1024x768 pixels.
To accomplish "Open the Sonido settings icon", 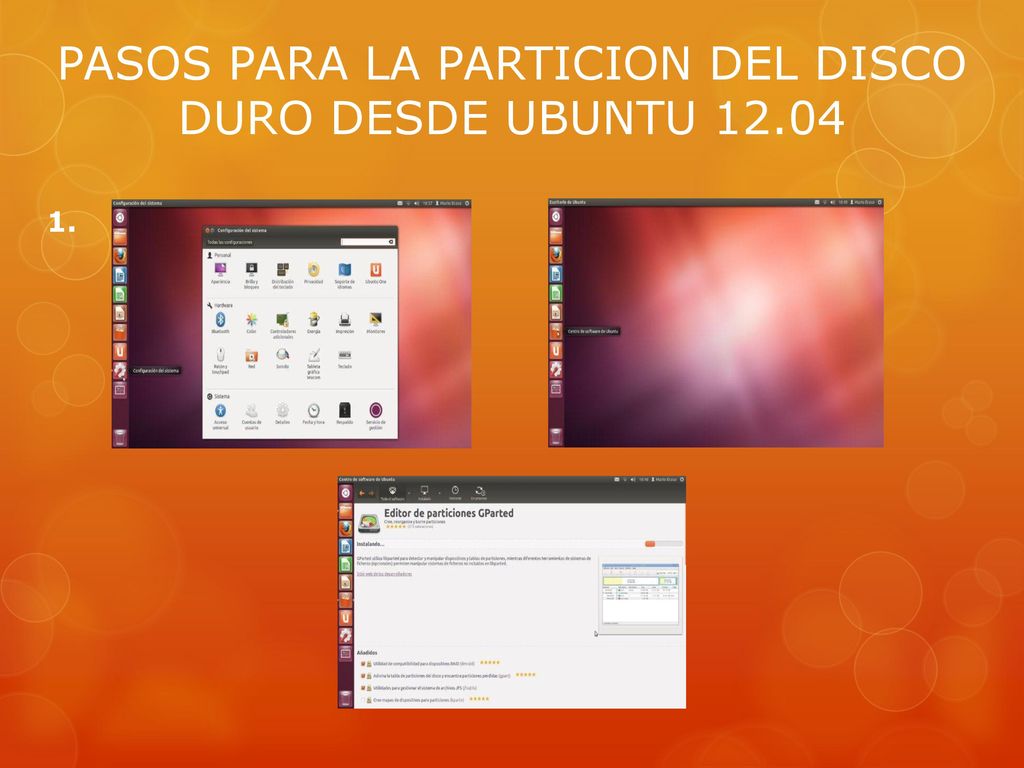I will click(x=282, y=358).
